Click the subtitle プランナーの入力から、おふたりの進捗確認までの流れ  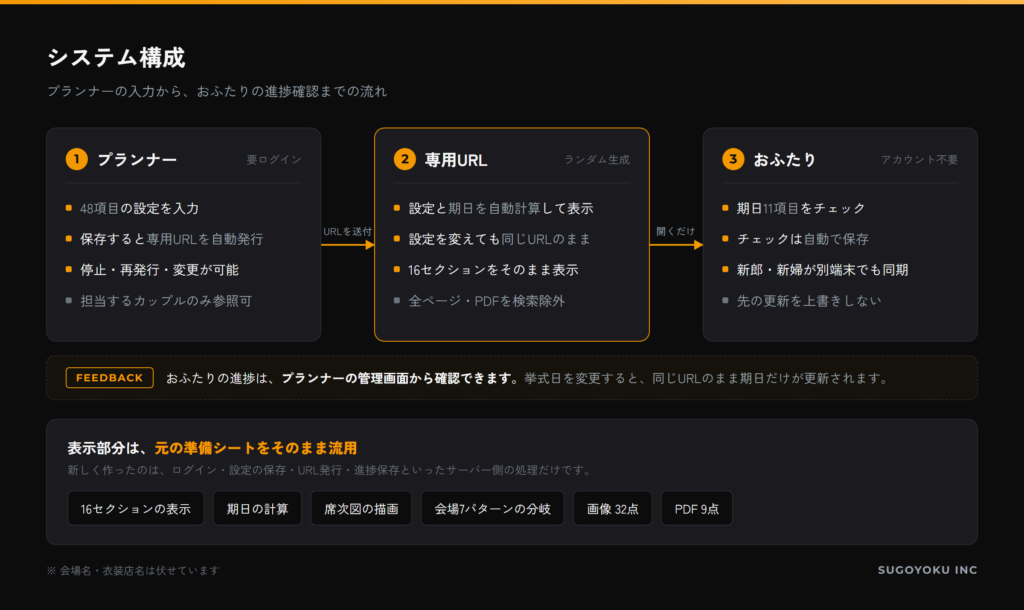217,91
